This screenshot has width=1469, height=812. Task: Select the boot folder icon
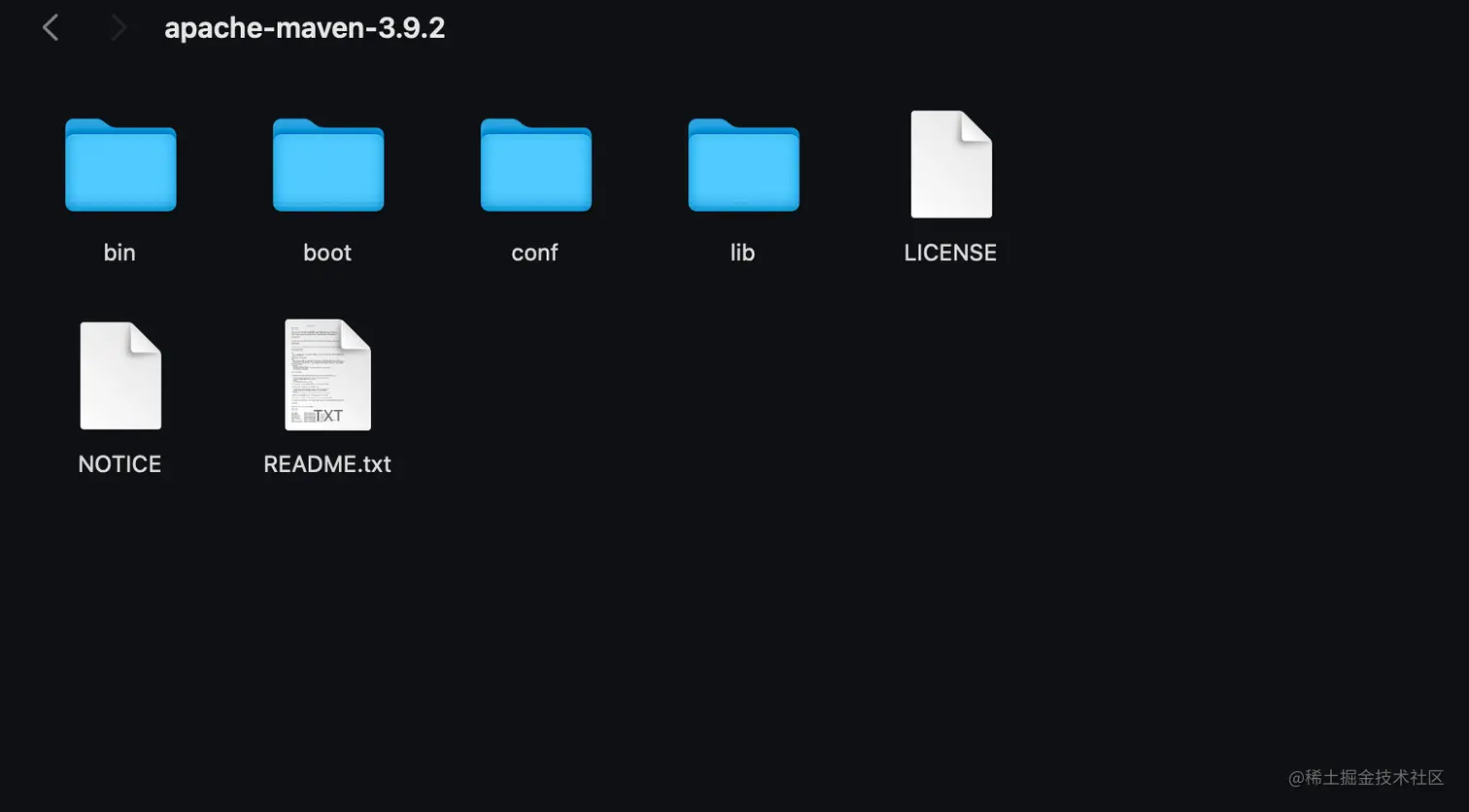pyautogui.click(x=328, y=165)
